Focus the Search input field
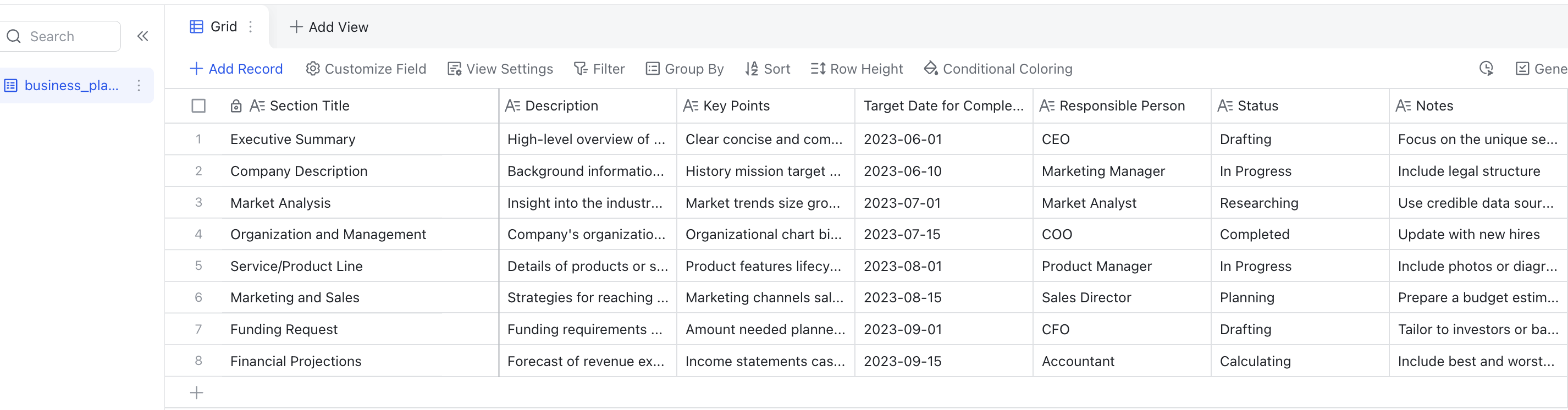The image size is (1568, 410). 61,36
